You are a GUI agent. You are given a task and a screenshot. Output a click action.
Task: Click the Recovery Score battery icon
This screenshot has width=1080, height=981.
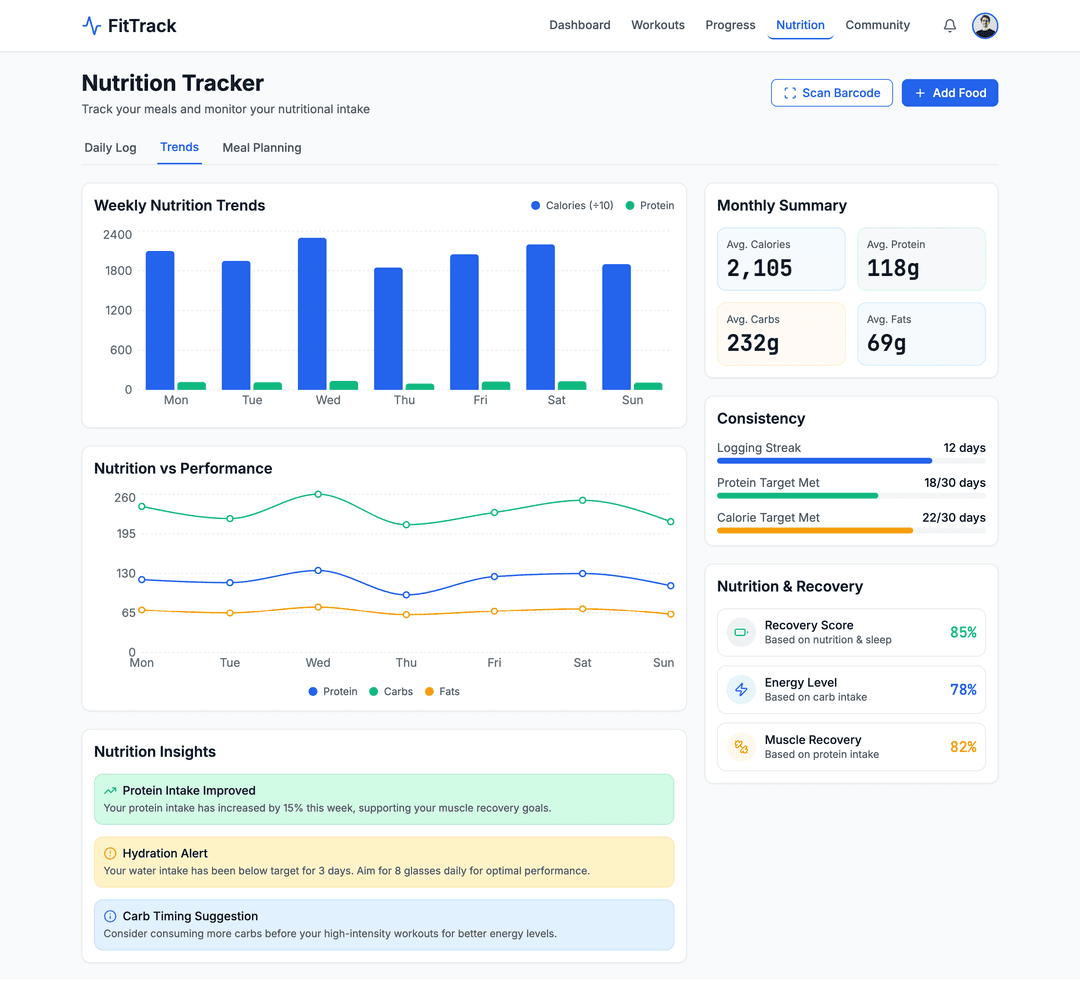[741, 632]
